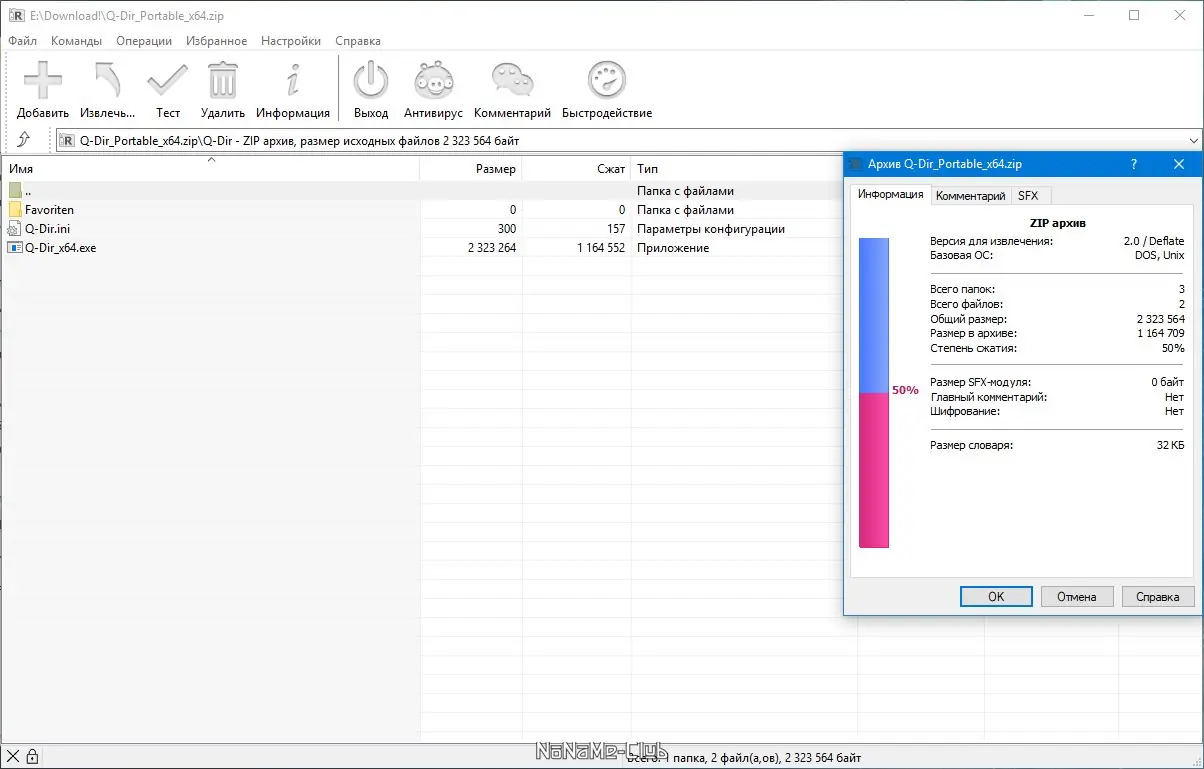Click the Favoriten folder icon
The height and width of the screenshot is (769, 1204).
pyautogui.click(x=15, y=210)
